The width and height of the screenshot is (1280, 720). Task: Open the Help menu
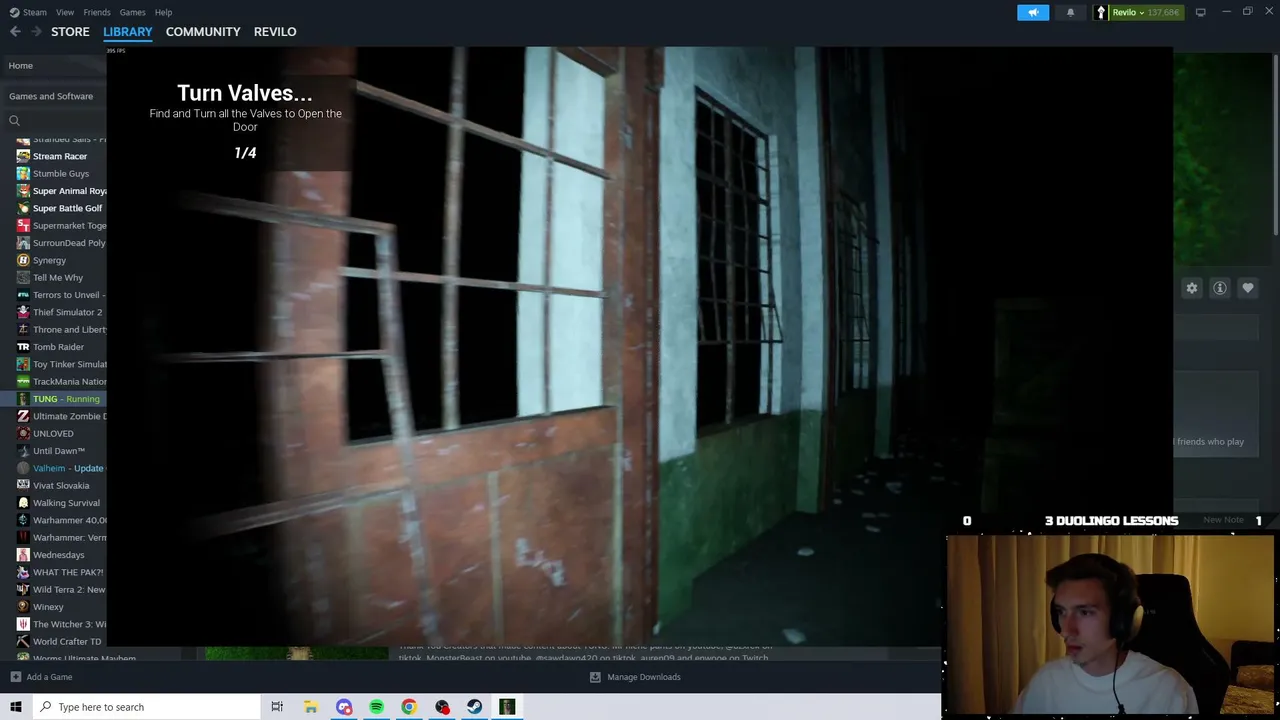[163, 12]
